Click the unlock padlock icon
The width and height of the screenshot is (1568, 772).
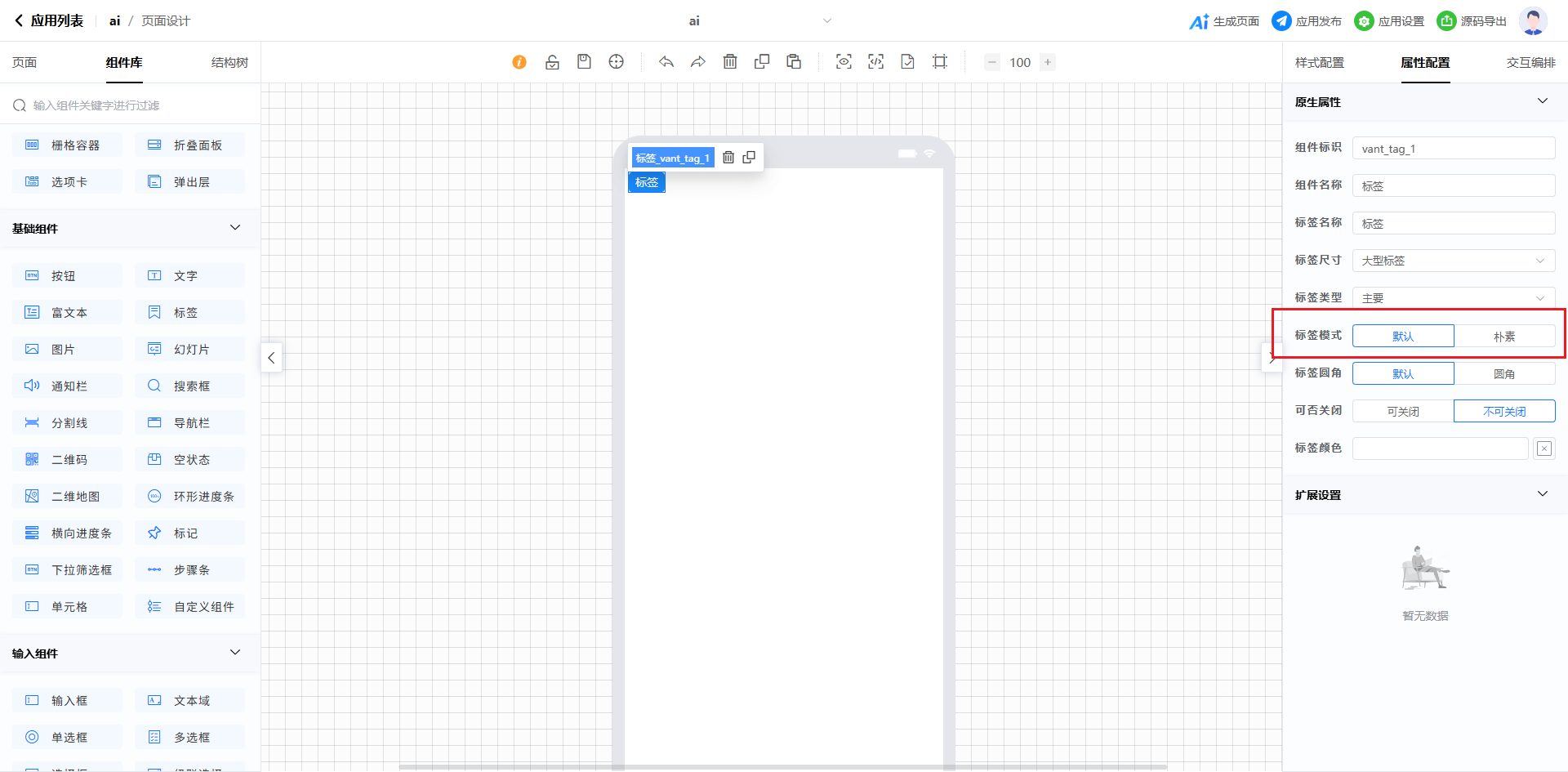(x=552, y=62)
